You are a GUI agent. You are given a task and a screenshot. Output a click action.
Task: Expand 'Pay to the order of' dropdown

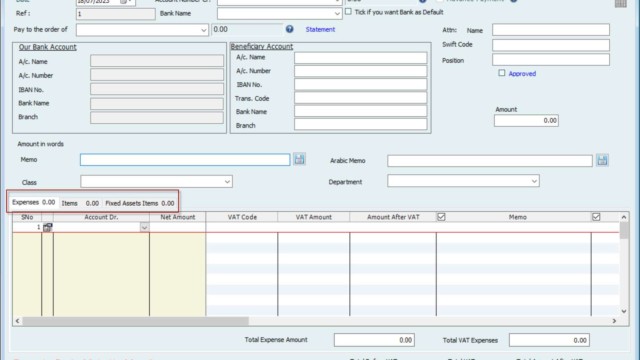(x=204, y=30)
